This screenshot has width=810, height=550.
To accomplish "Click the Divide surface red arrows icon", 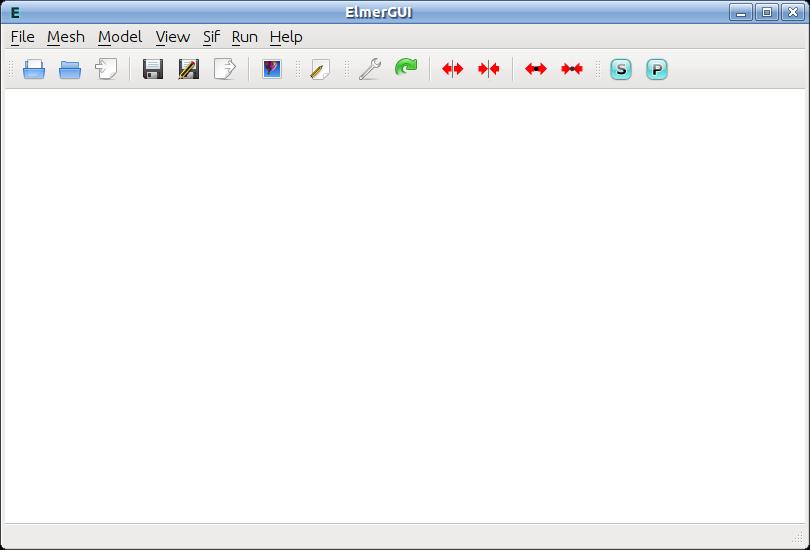I will 453,69.
